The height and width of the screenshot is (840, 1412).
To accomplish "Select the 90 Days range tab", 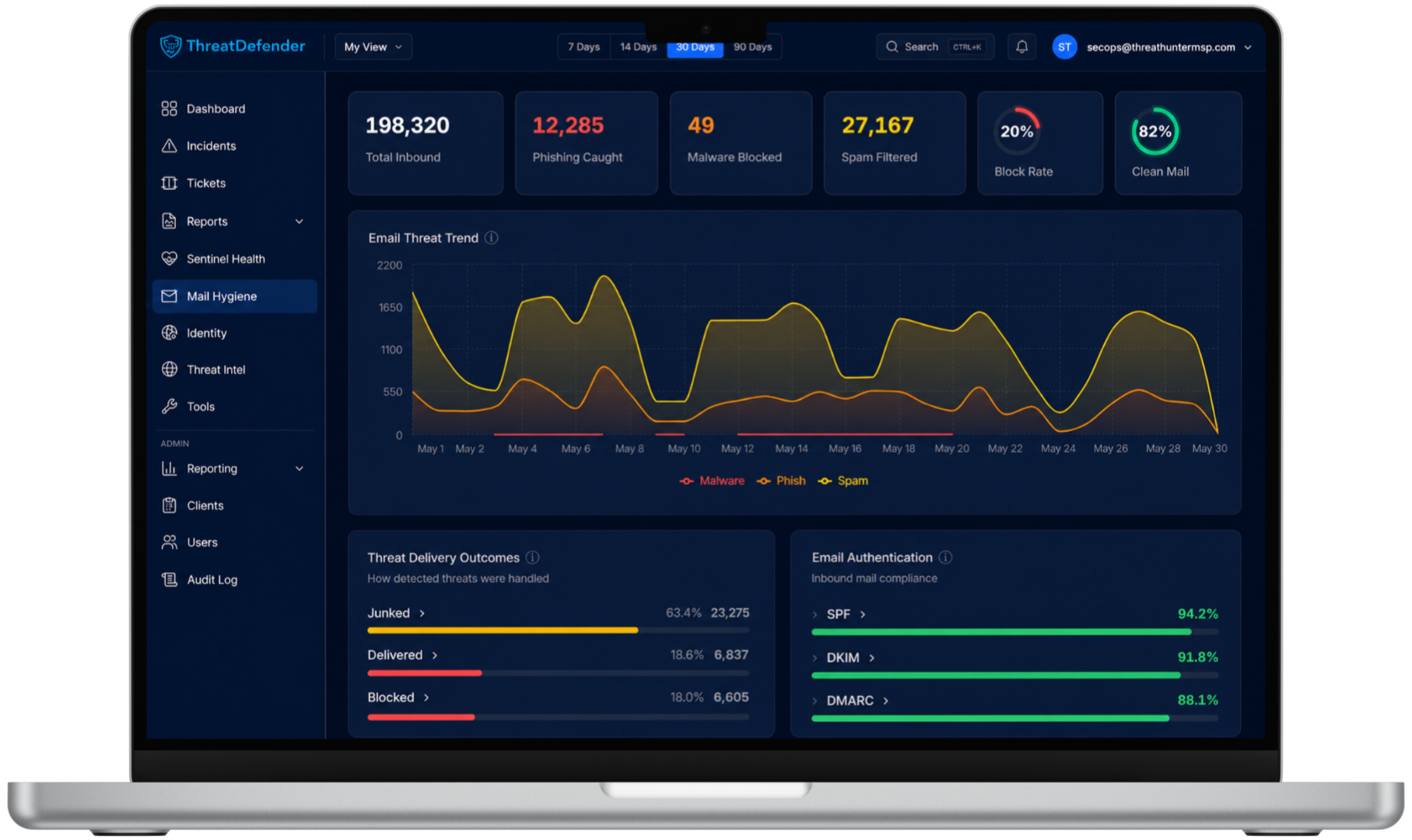I will pyautogui.click(x=752, y=47).
